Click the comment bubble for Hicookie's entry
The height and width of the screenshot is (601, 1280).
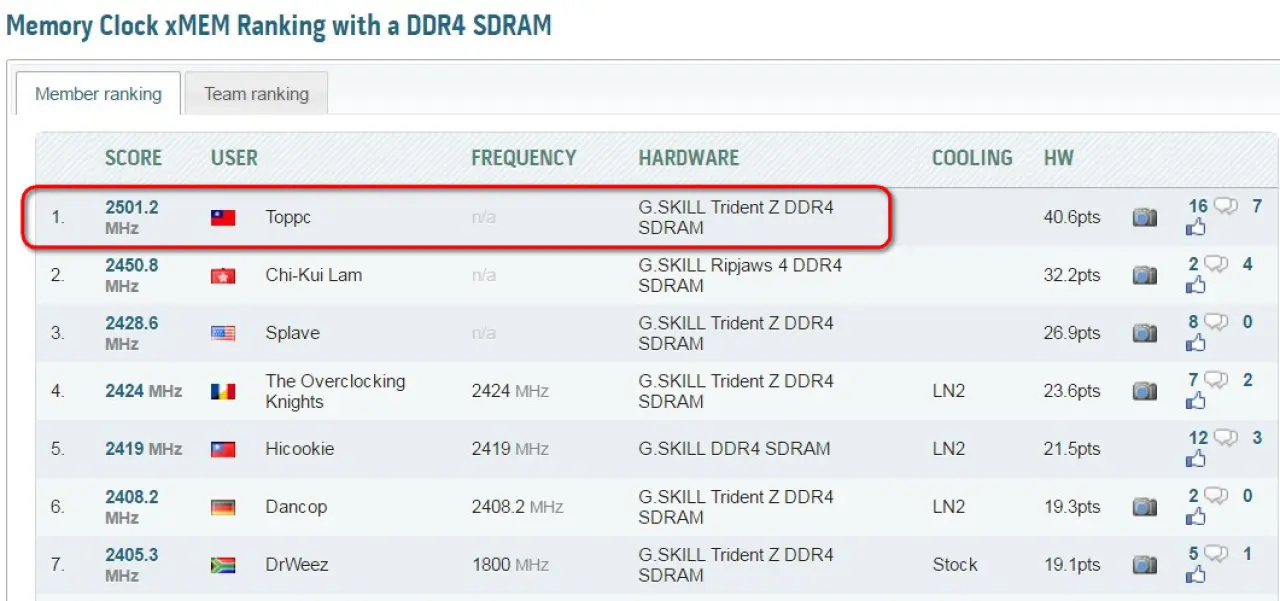(1225, 438)
